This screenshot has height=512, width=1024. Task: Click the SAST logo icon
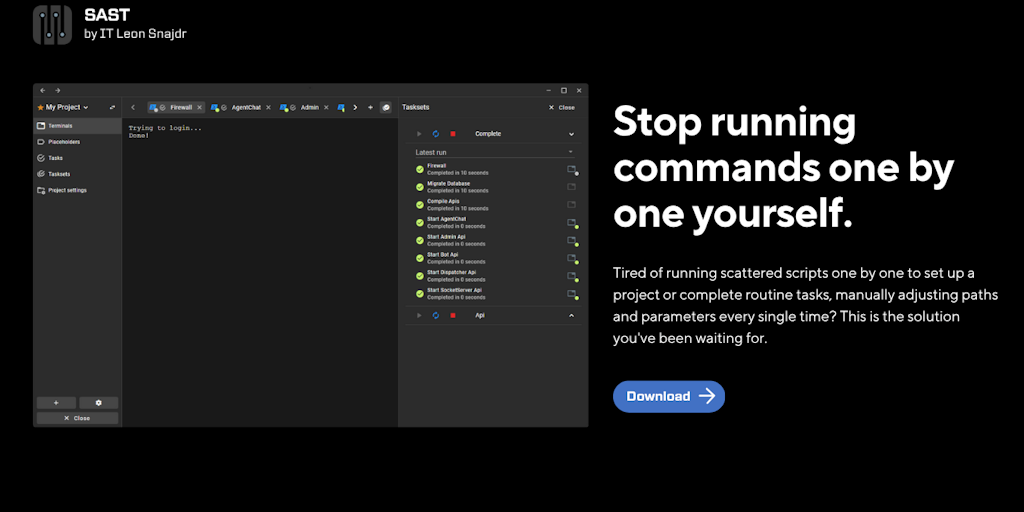point(52,25)
